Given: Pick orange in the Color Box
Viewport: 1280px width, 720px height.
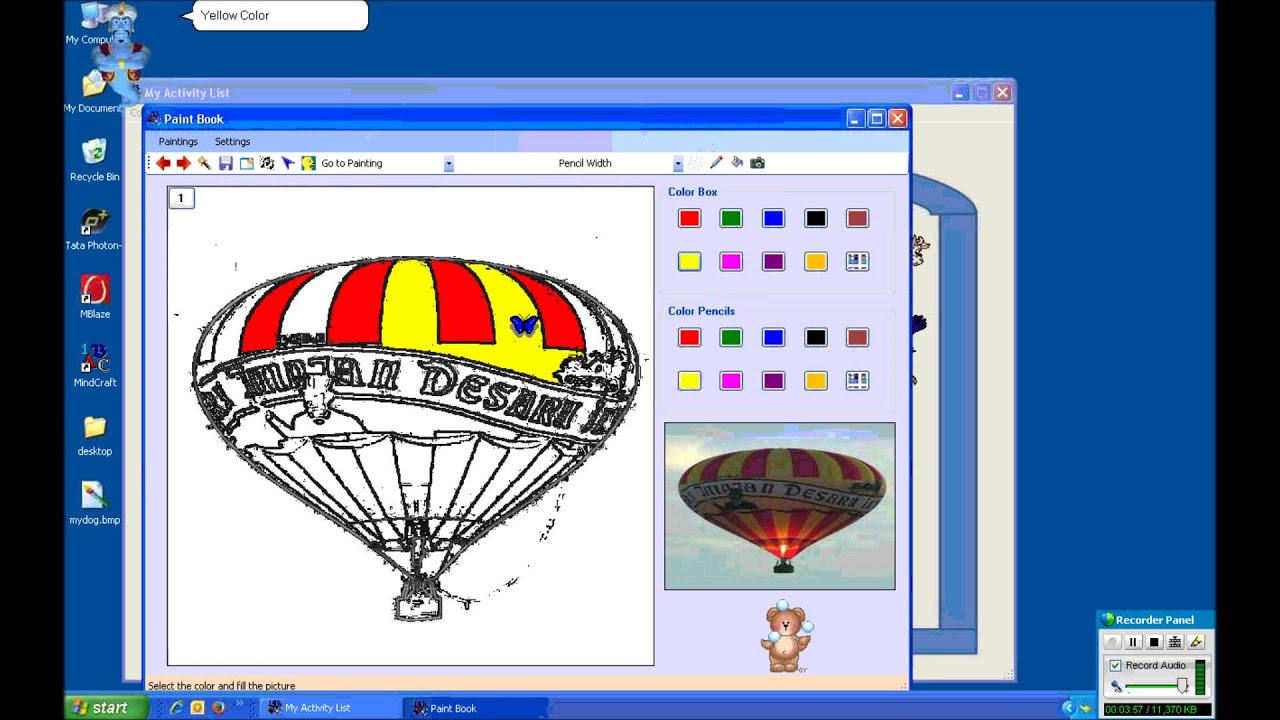Looking at the screenshot, I should coord(815,261).
